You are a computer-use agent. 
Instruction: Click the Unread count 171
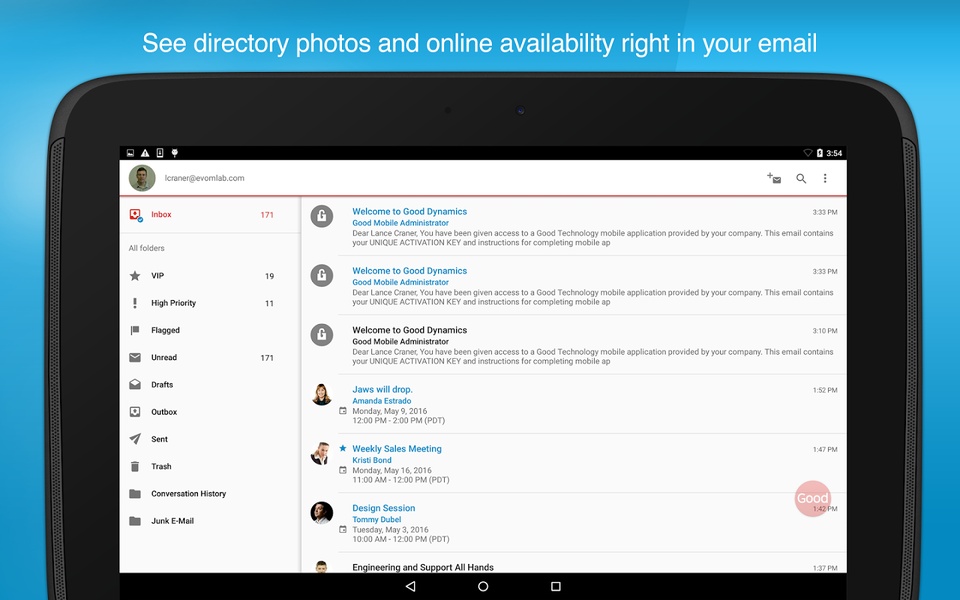click(x=267, y=358)
